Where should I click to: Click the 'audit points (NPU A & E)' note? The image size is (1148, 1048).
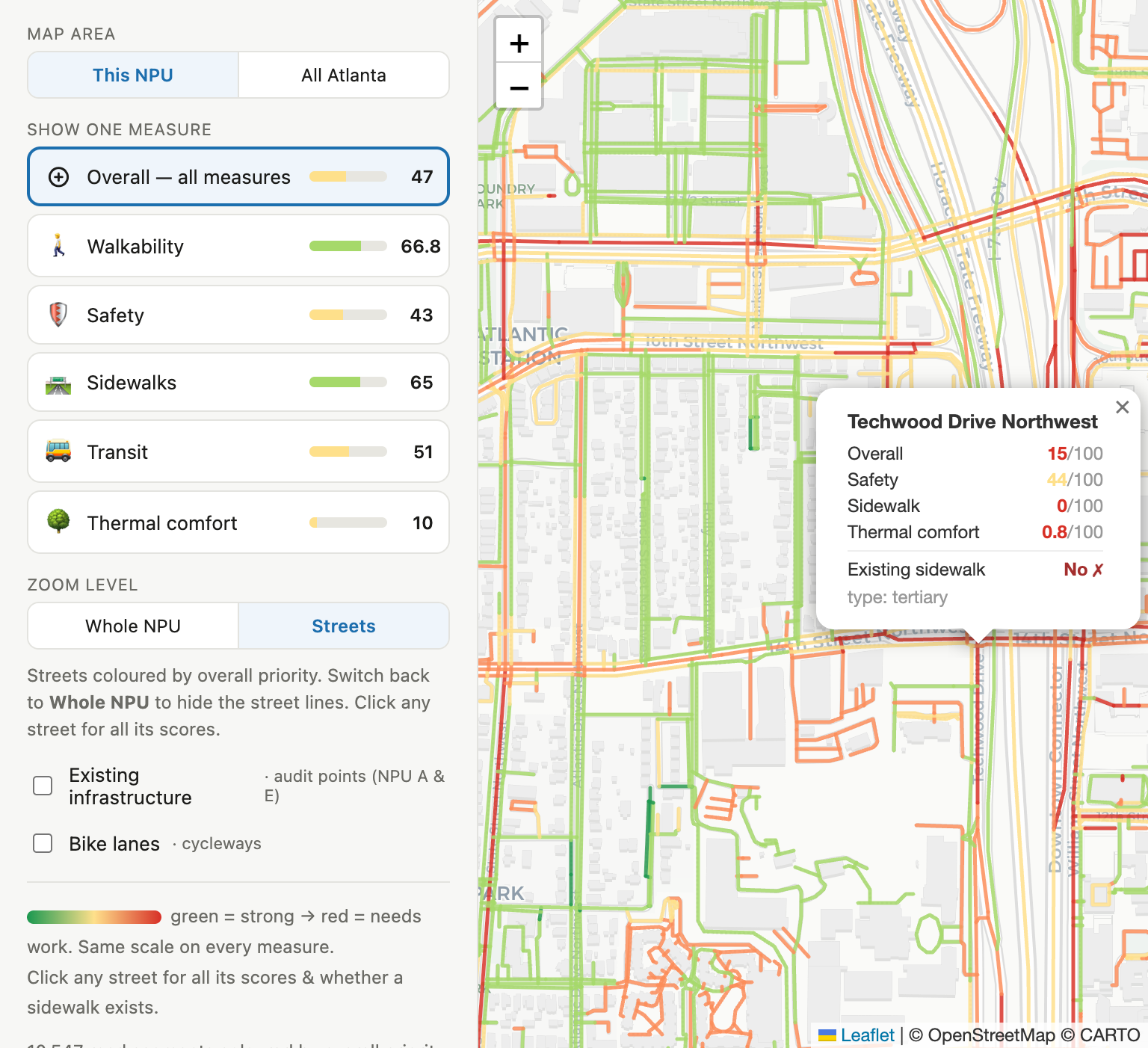point(355,786)
